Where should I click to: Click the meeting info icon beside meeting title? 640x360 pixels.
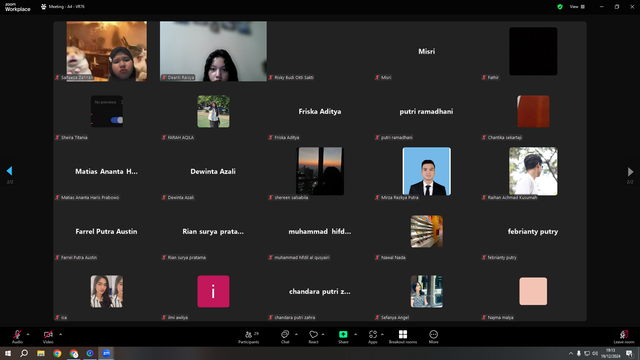pos(43,7)
